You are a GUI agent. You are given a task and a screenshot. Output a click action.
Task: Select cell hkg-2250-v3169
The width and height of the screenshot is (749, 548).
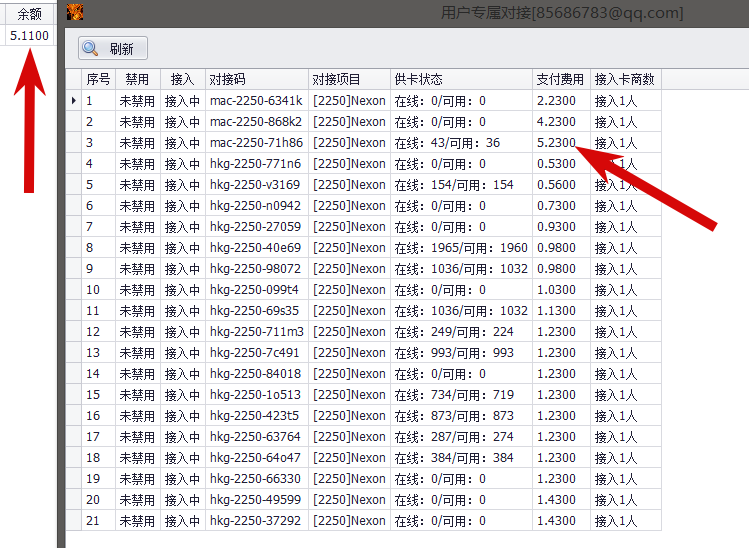coord(257,185)
